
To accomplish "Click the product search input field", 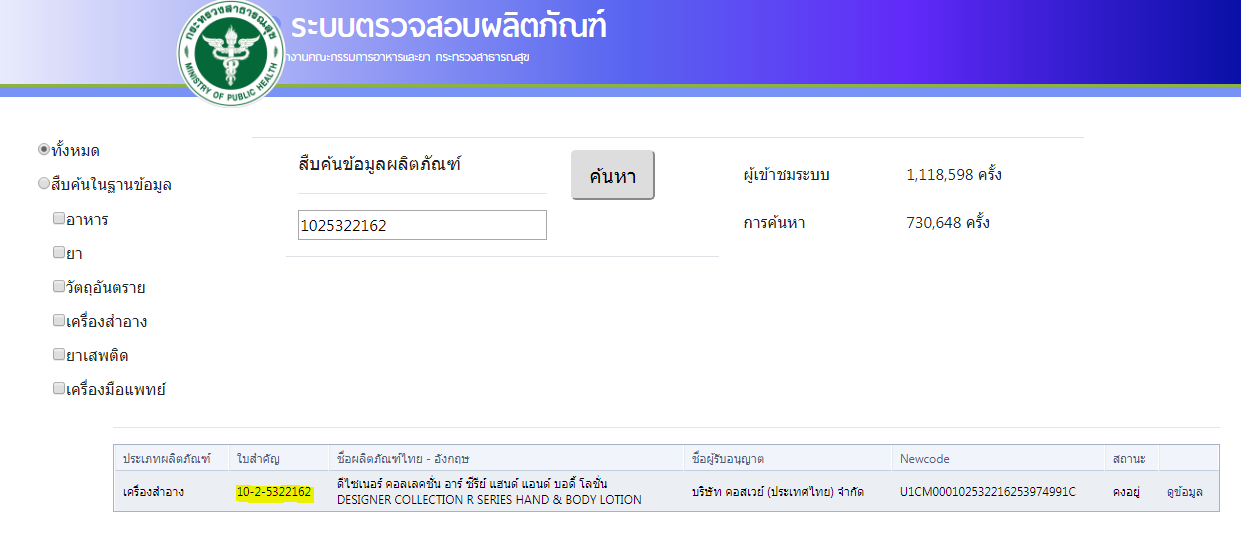I will click(422, 225).
